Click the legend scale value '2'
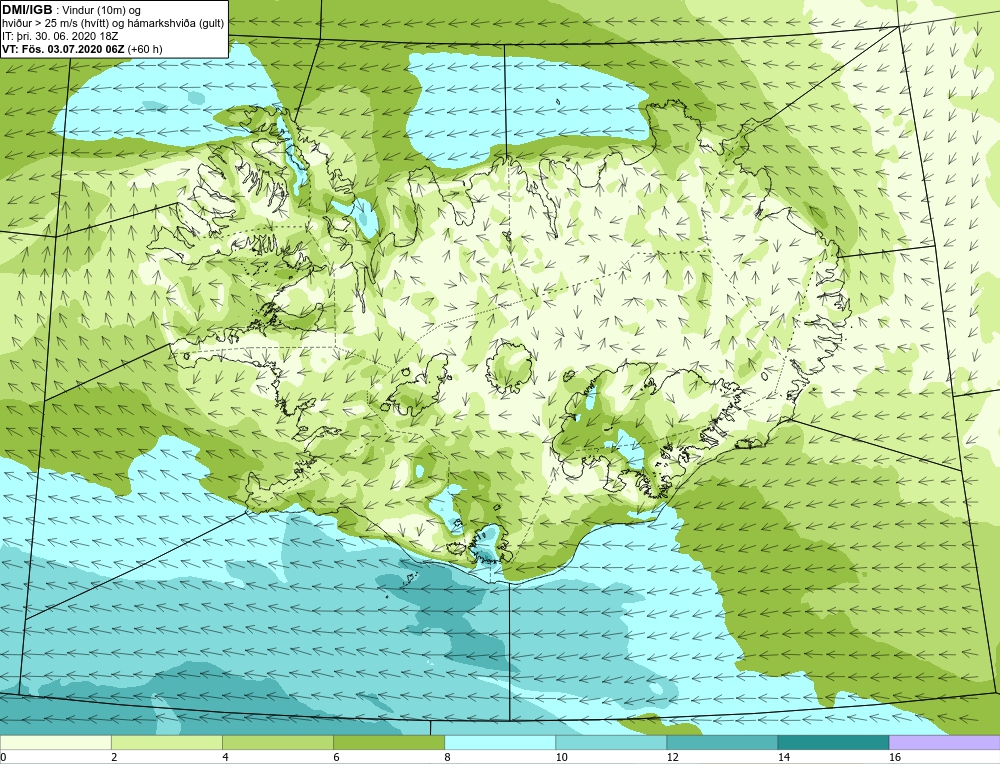1000x764 pixels. [x=114, y=757]
